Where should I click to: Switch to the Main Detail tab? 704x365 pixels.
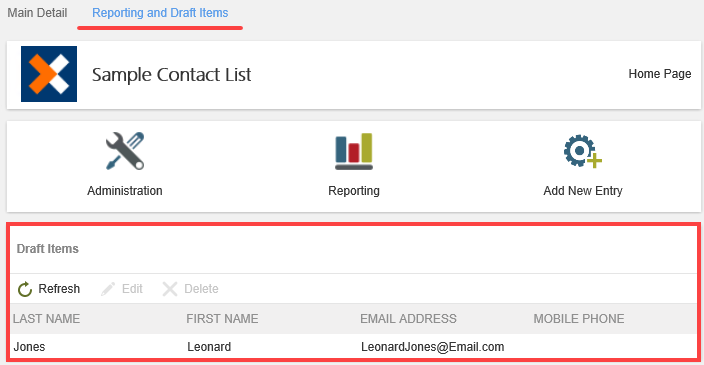[x=37, y=13]
